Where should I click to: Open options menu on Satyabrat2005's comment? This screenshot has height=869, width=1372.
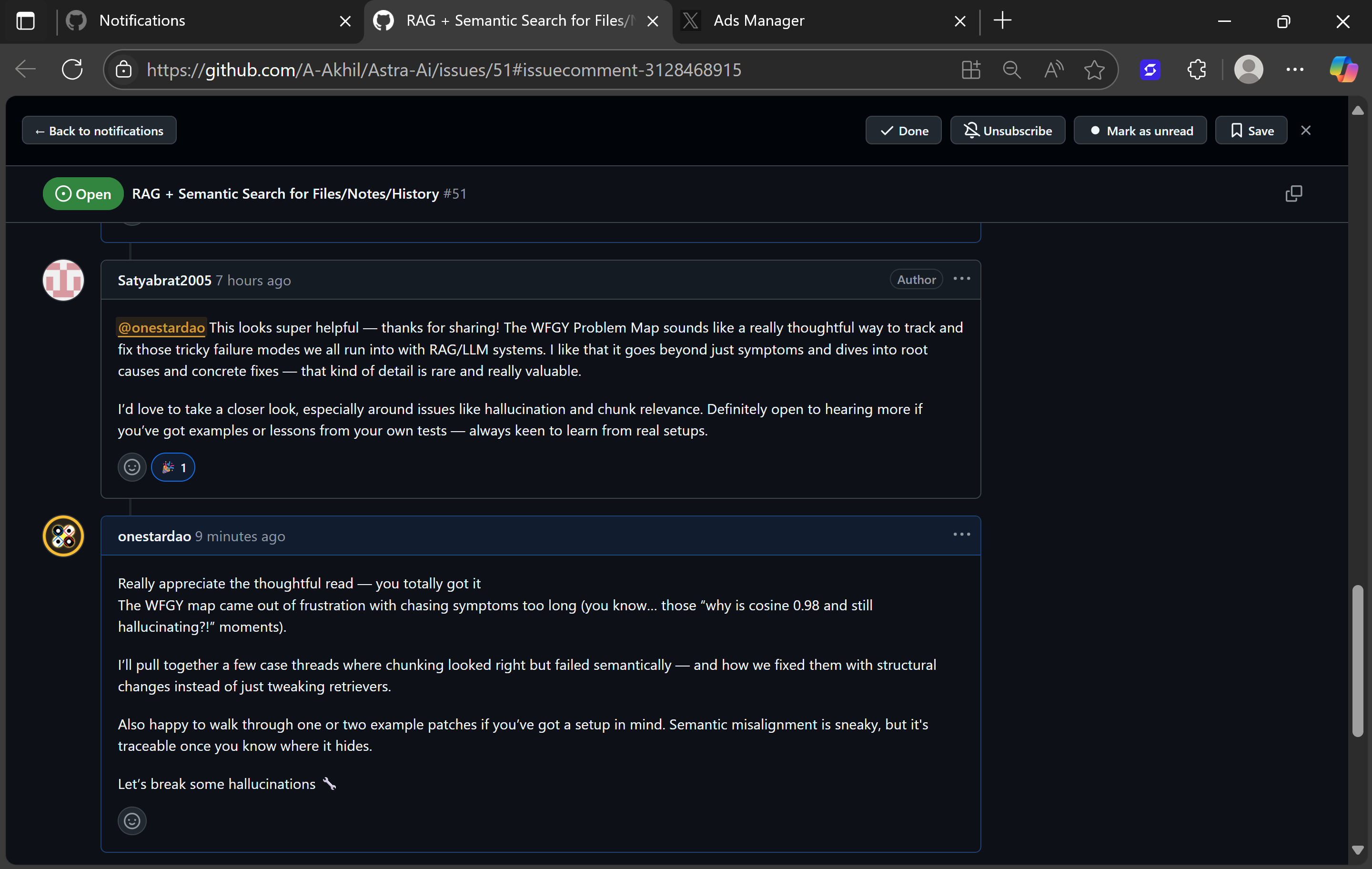point(962,279)
